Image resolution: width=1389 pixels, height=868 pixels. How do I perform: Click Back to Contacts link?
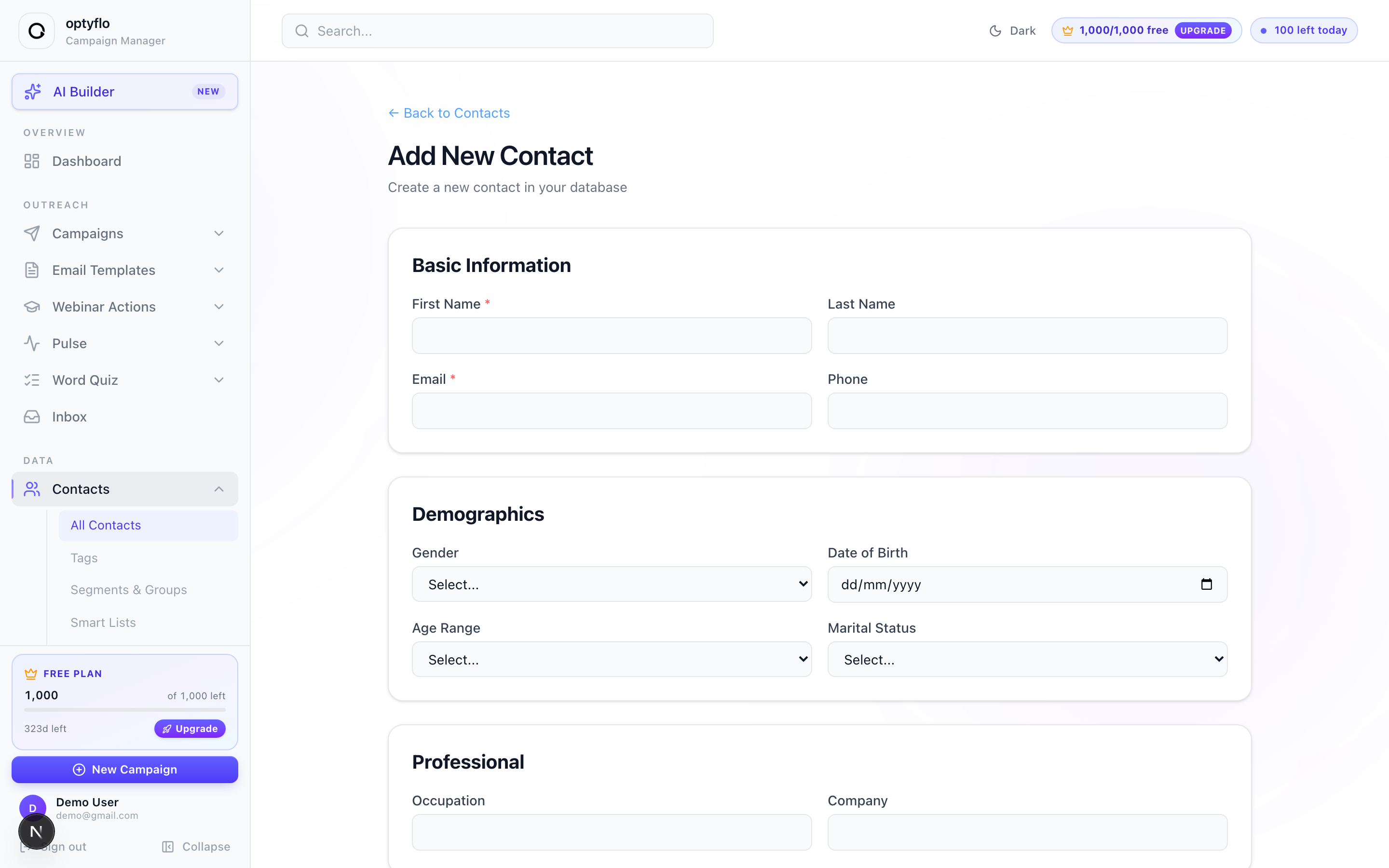tap(449, 113)
